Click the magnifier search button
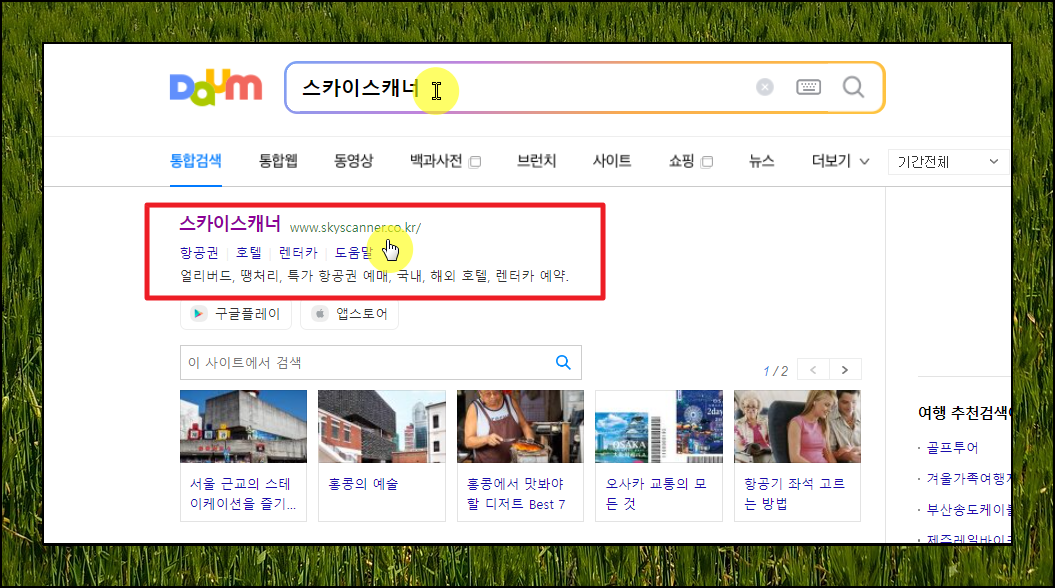The image size is (1055, 588). 853,87
